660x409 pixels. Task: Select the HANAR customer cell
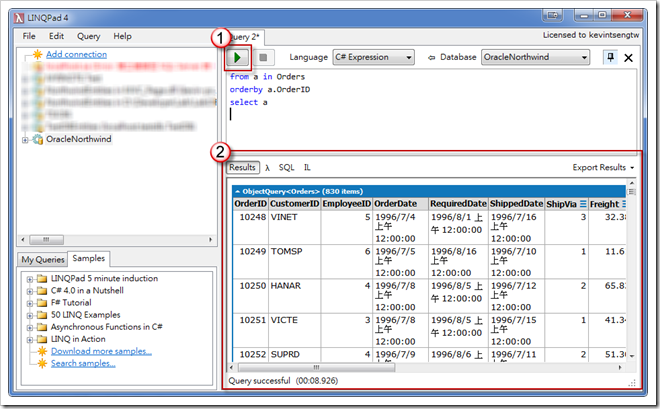click(x=295, y=296)
